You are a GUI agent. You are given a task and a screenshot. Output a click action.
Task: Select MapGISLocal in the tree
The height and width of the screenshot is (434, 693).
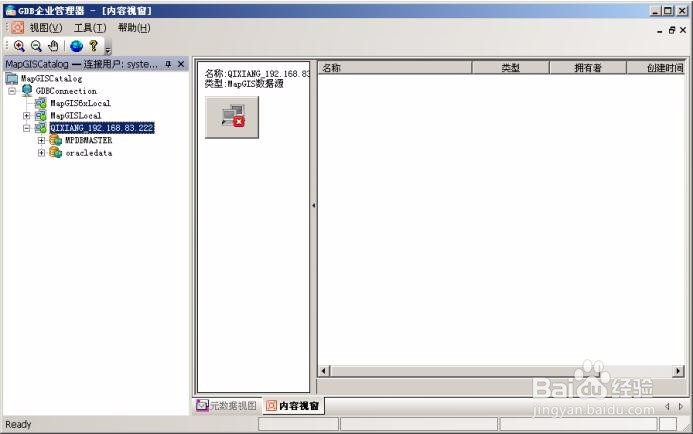[75, 116]
